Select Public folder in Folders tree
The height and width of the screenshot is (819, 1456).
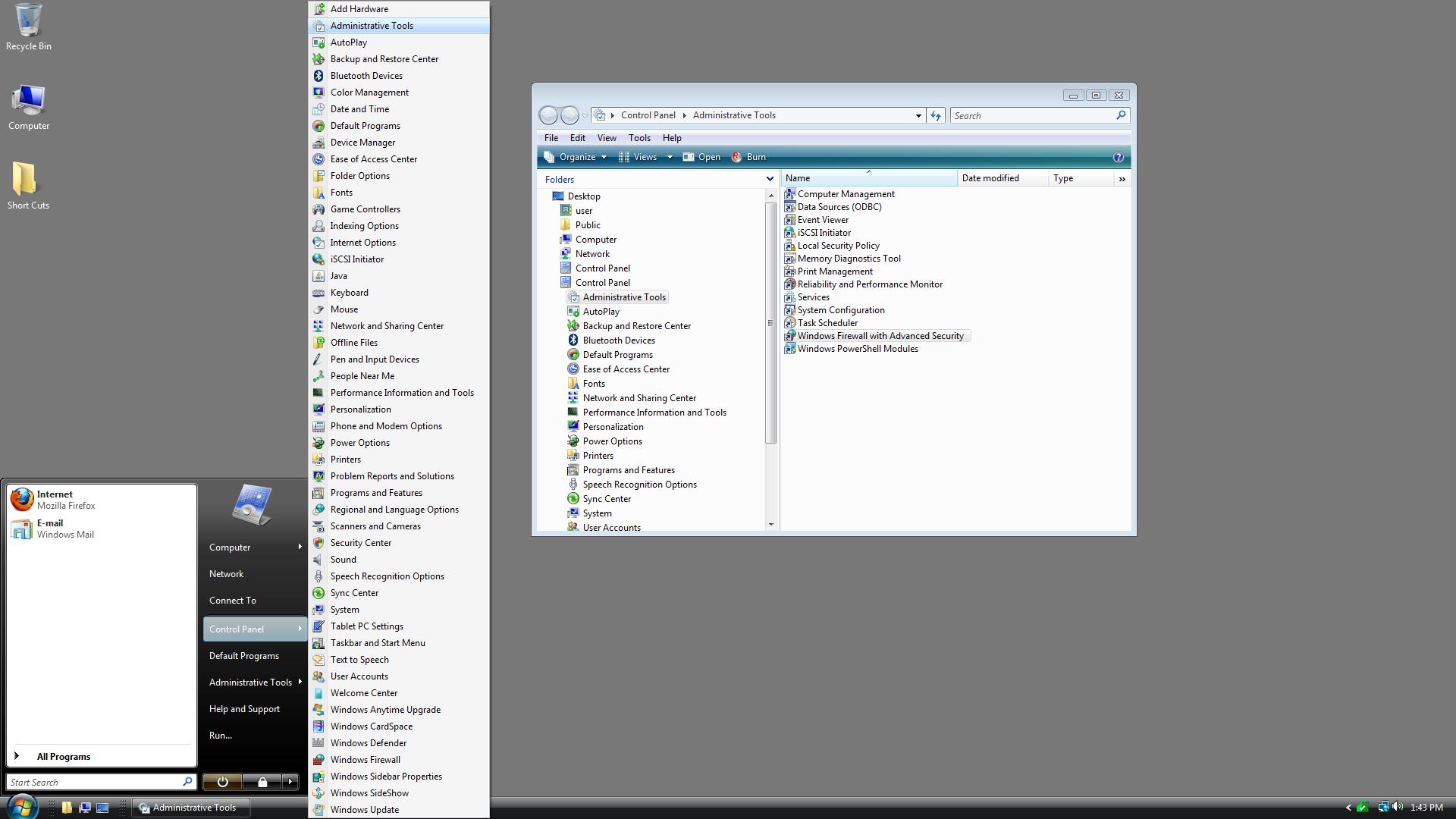(580, 225)
